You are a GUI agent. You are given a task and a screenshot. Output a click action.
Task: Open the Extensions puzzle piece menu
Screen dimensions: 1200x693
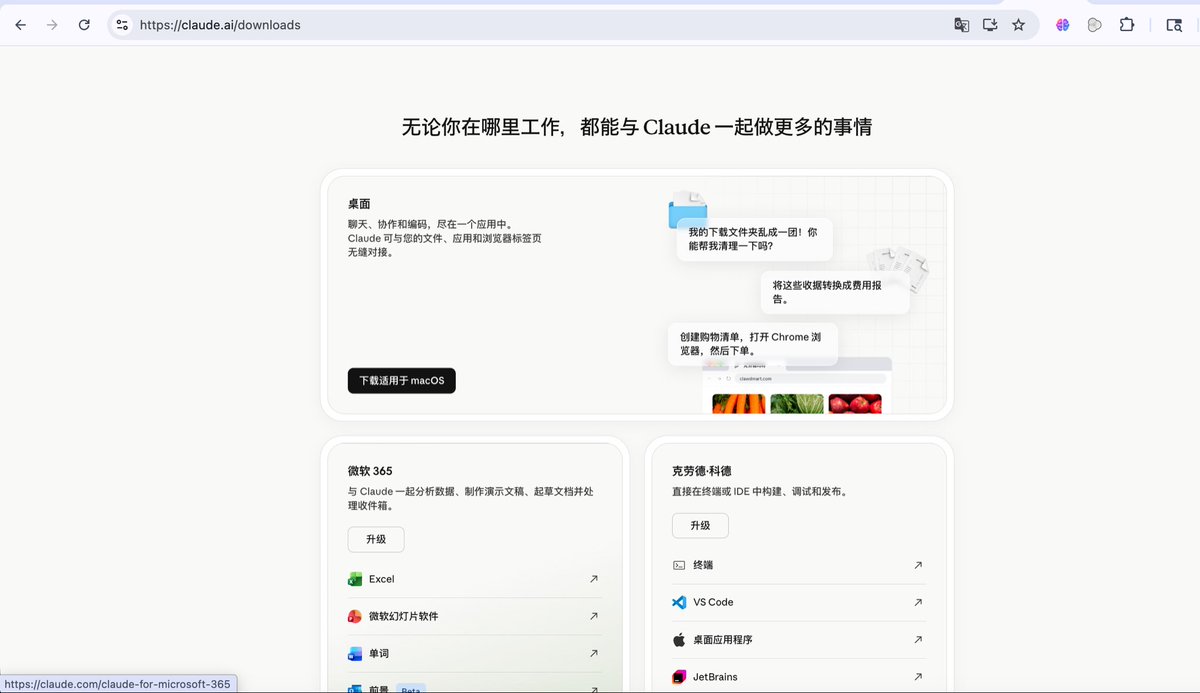[x=1127, y=25]
